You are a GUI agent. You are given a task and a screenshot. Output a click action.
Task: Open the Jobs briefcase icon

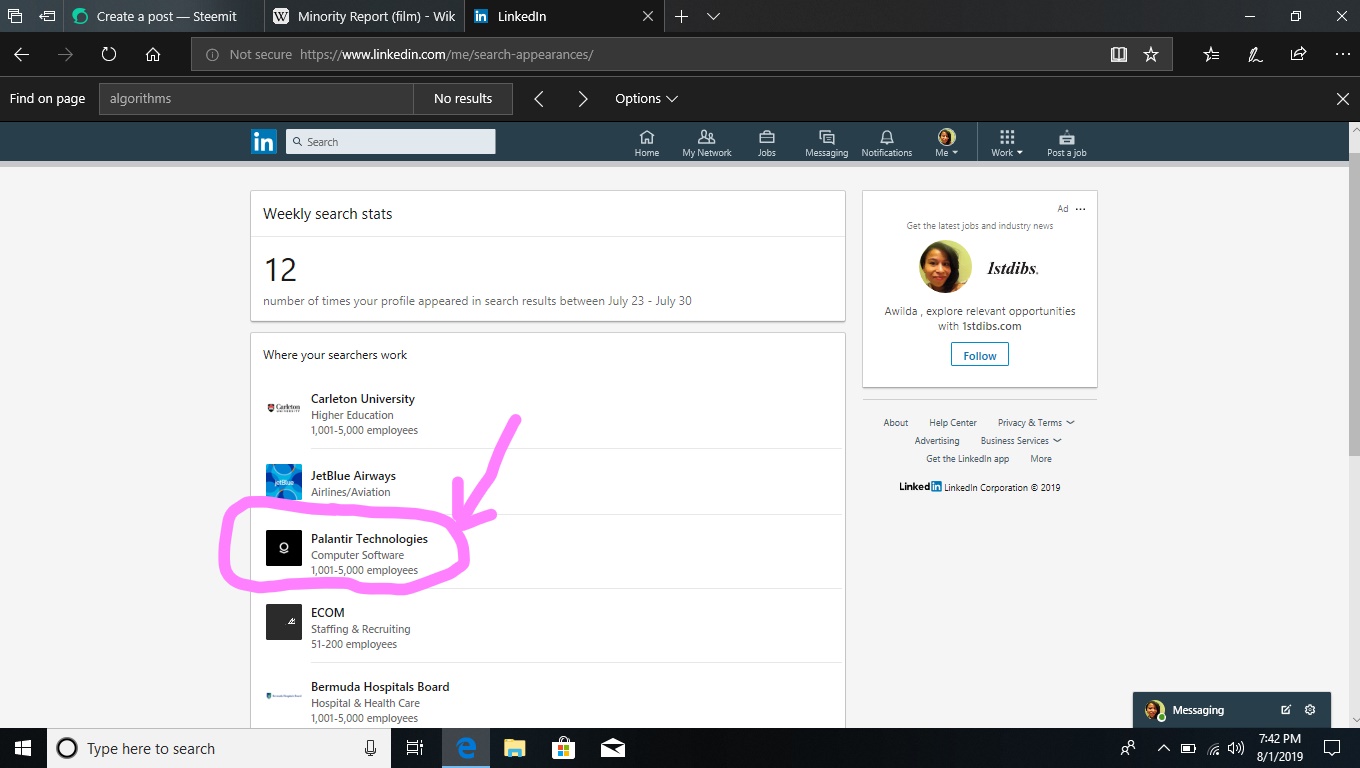click(767, 143)
